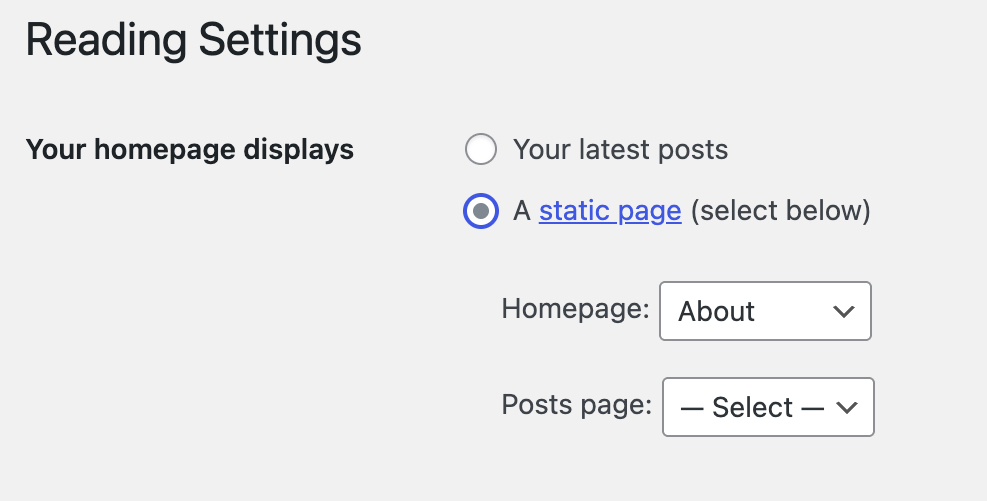Viewport: 987px width, 501px height.
Task: Click the filled dot of selected radio
Action: 481,211
